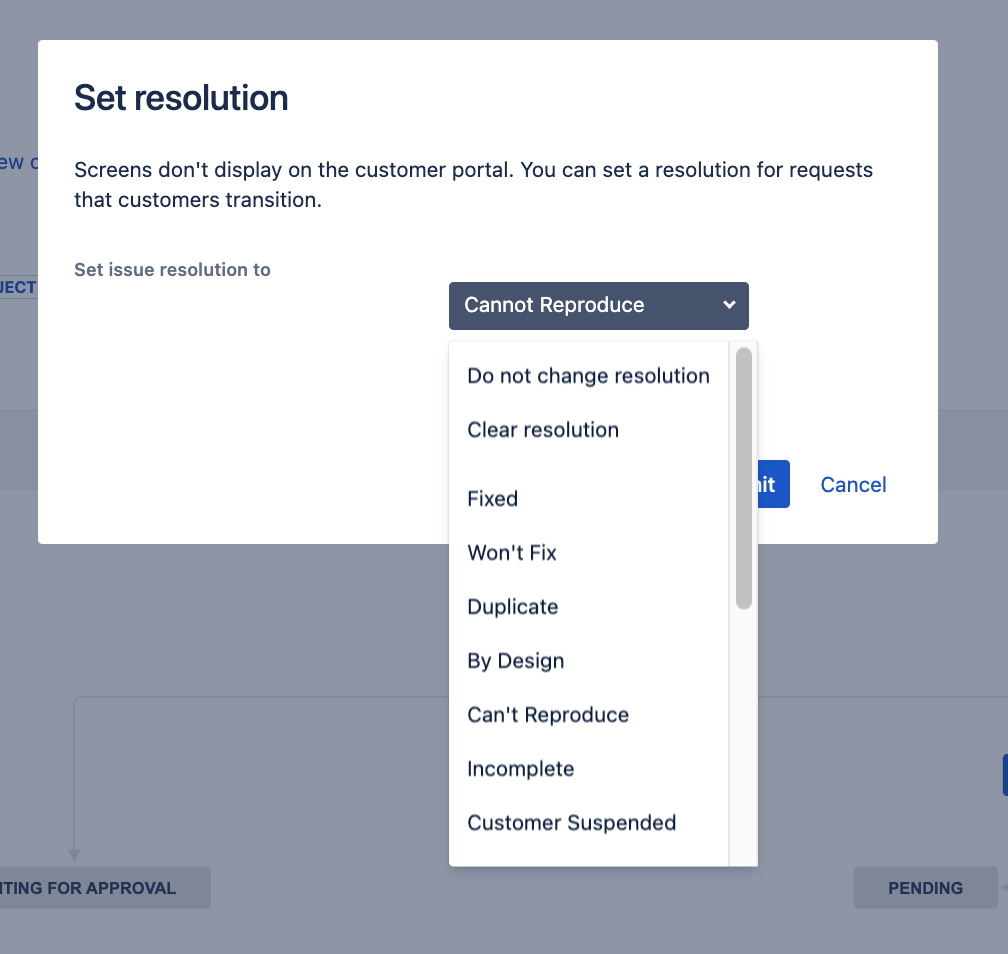Choose Won't Fix from the list
This screenshot has width=1008, height=954.
tap(512, 552)
